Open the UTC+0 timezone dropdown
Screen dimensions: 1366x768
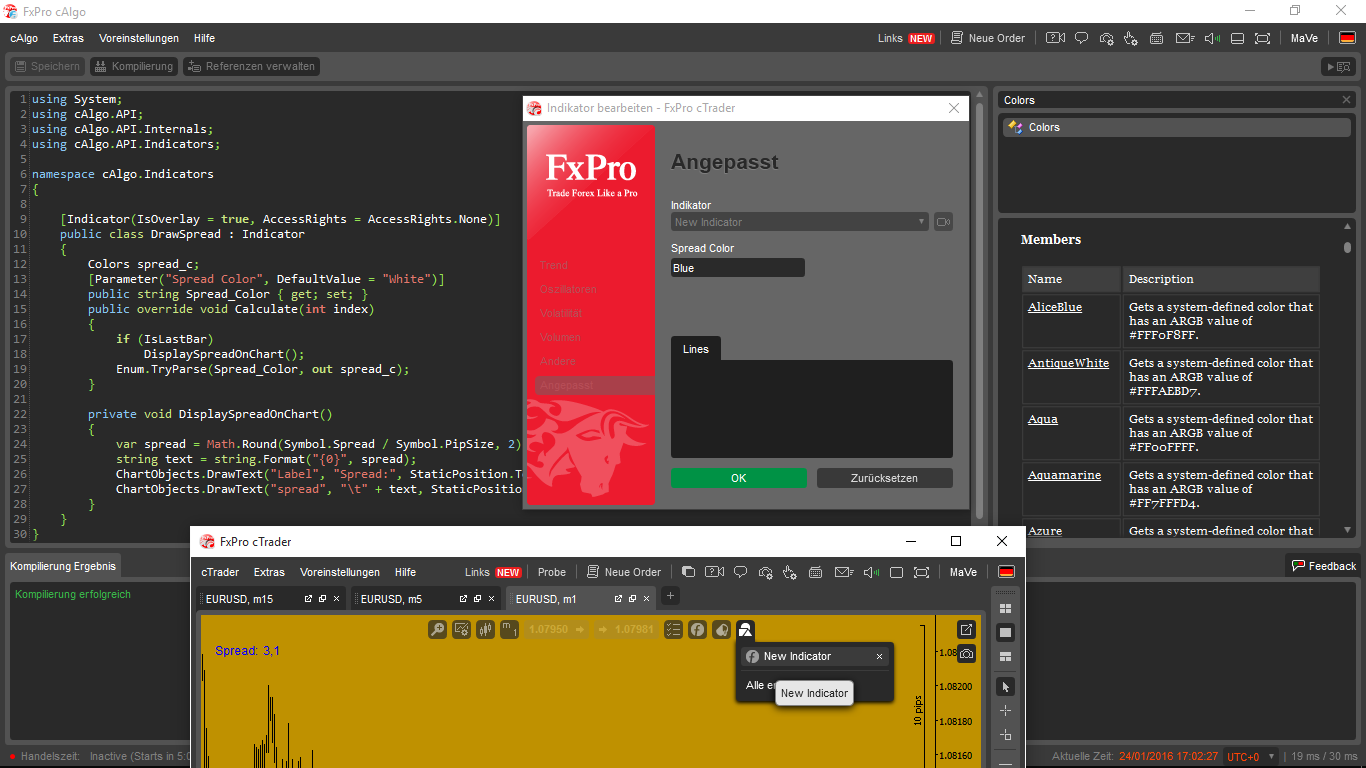(x=1251, y=757)
